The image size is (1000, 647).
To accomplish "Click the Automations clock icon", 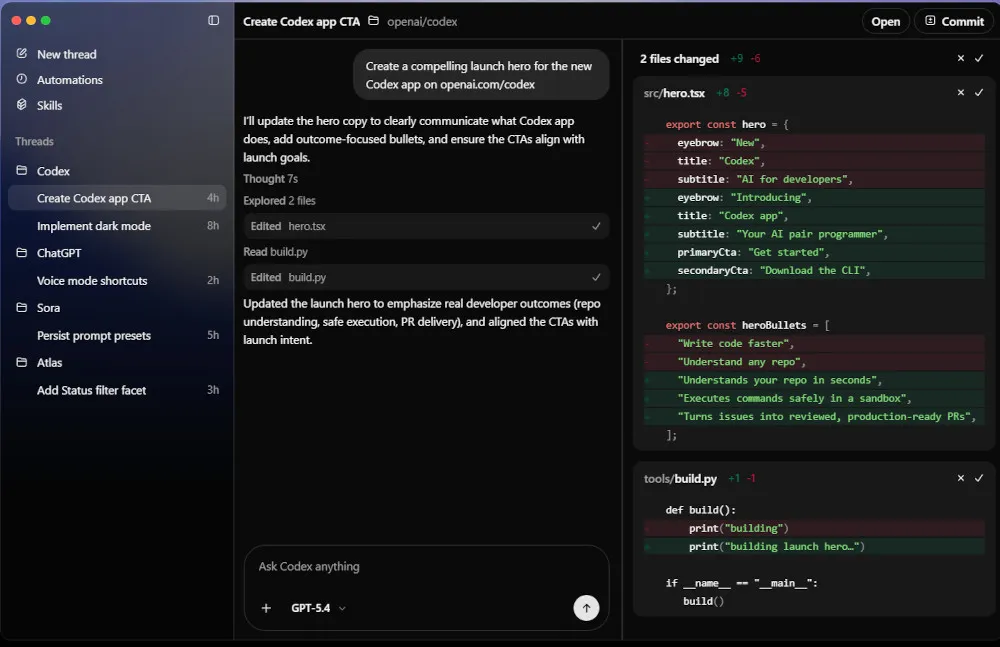I will click(x=22, y=79).
